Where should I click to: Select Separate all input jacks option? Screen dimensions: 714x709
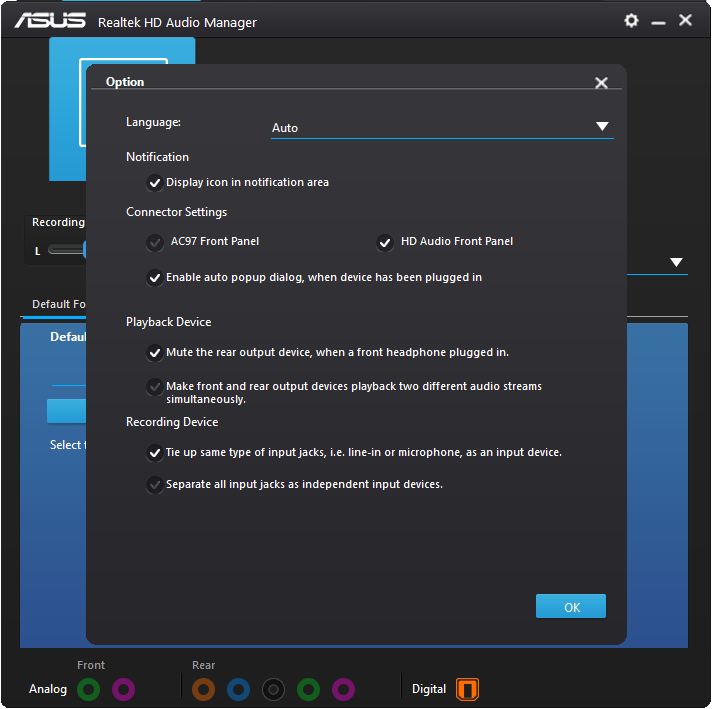155,485
